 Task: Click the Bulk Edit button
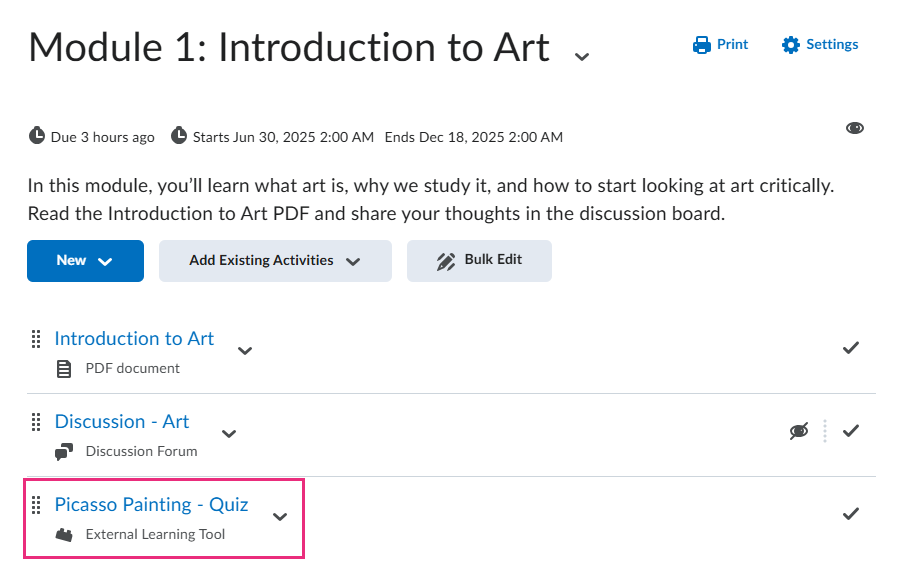[479, 261]
